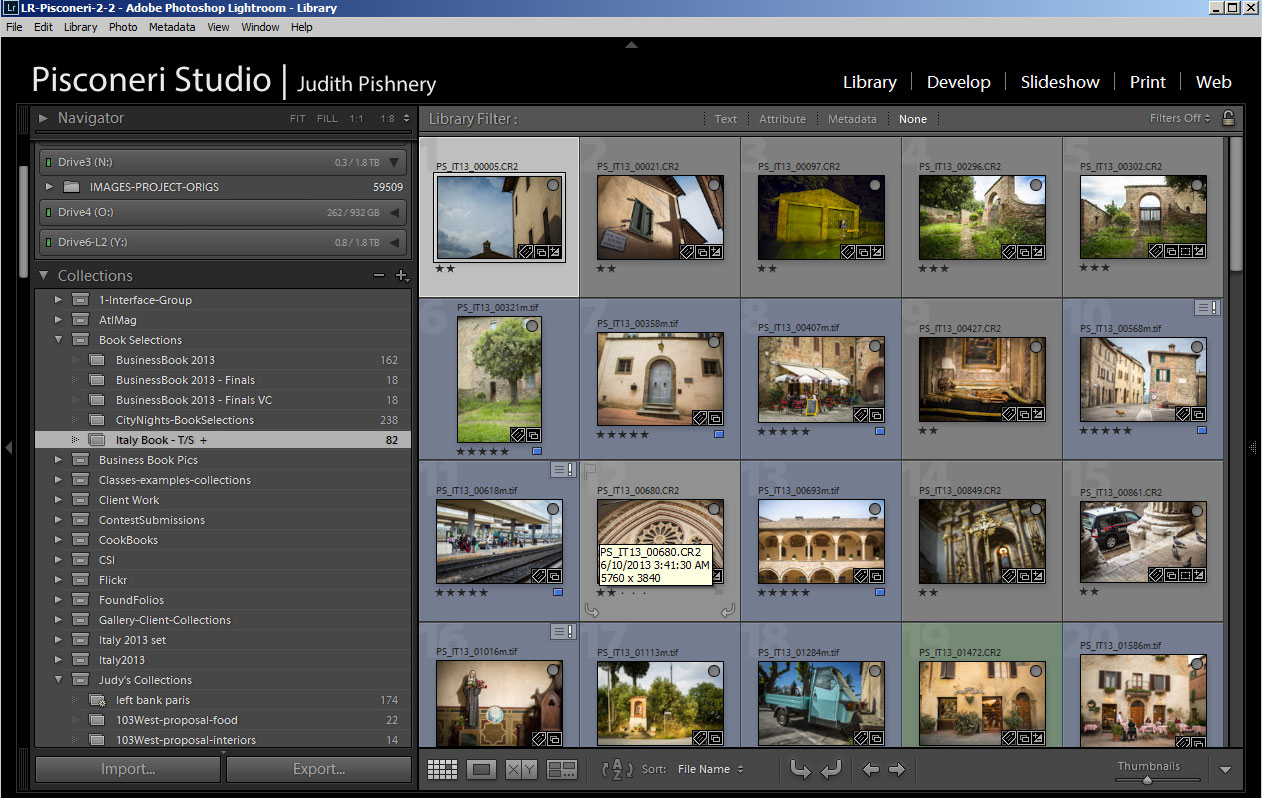Collapse Judy's Collections set
1262x798 pixels.
tap(58, 680)
